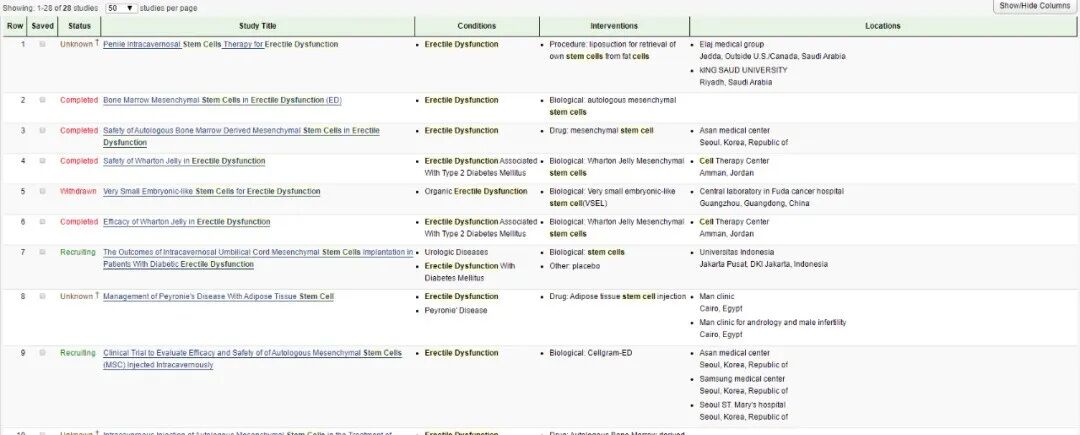Open Safety of Autologous Bone Marrow study
The width and height of the screenshot is (1080, 435).
click(x=241, y=136)
